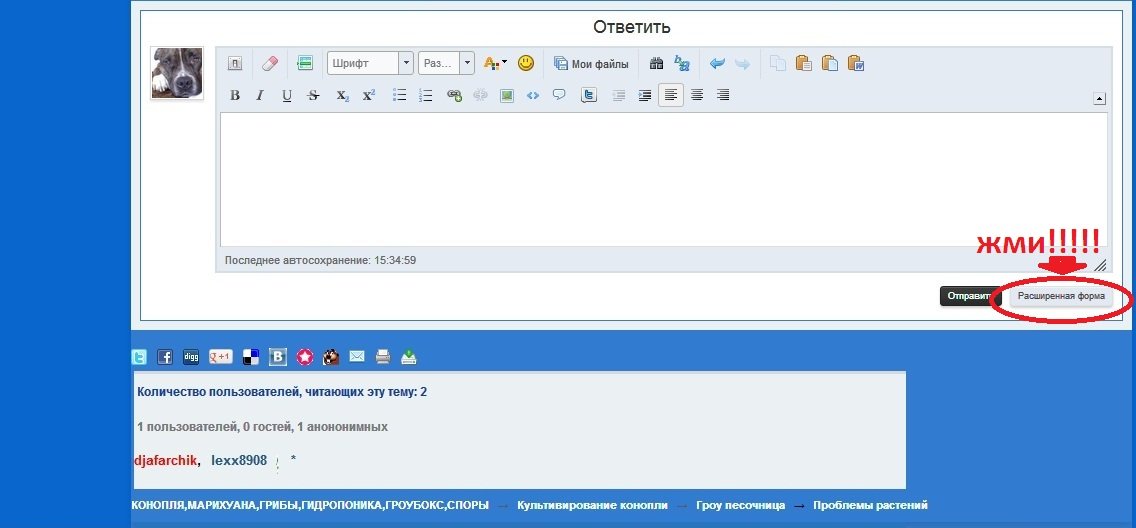1136x528 pixels.
Task: Toggle underline formatting
Action: [287, 95]
